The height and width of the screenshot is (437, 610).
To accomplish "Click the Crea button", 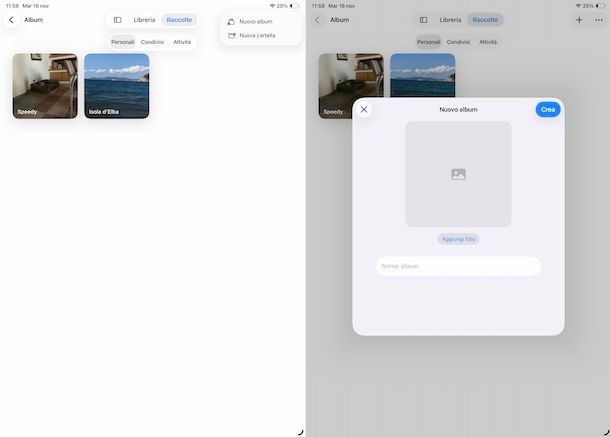I will (x=548, y=110).
